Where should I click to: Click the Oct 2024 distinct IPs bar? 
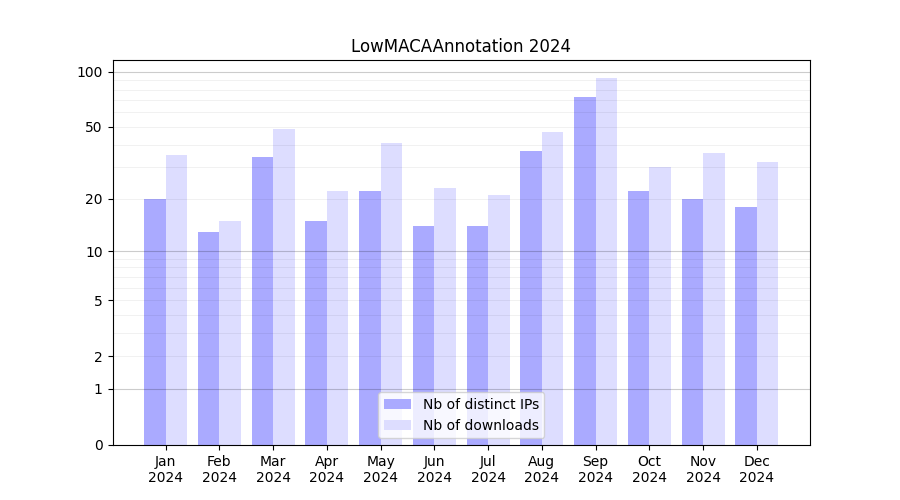click(x=638, y=317)
